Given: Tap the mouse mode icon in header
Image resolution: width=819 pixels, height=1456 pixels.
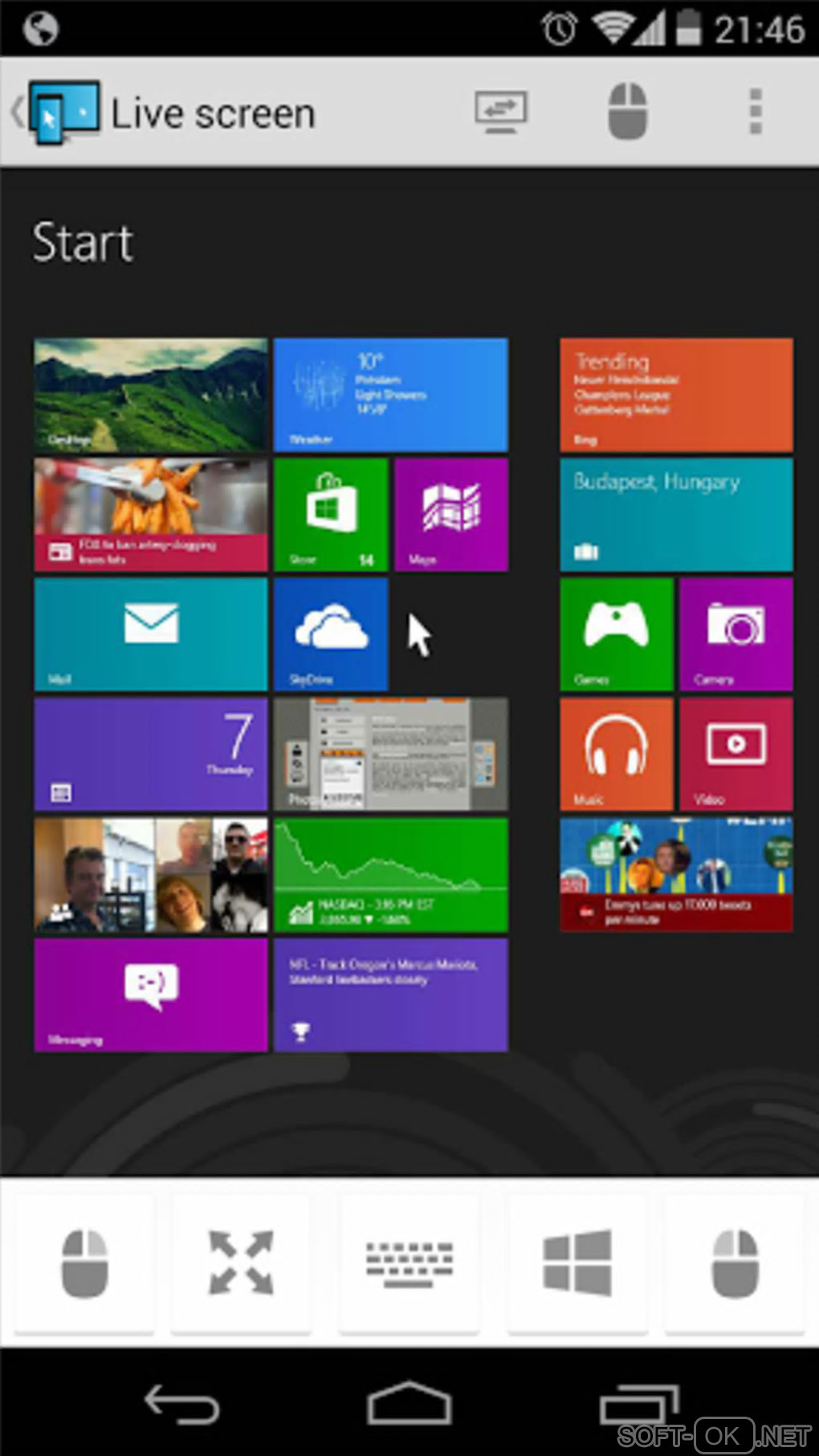Looking at the screenshot, I should tap(628, 112).
